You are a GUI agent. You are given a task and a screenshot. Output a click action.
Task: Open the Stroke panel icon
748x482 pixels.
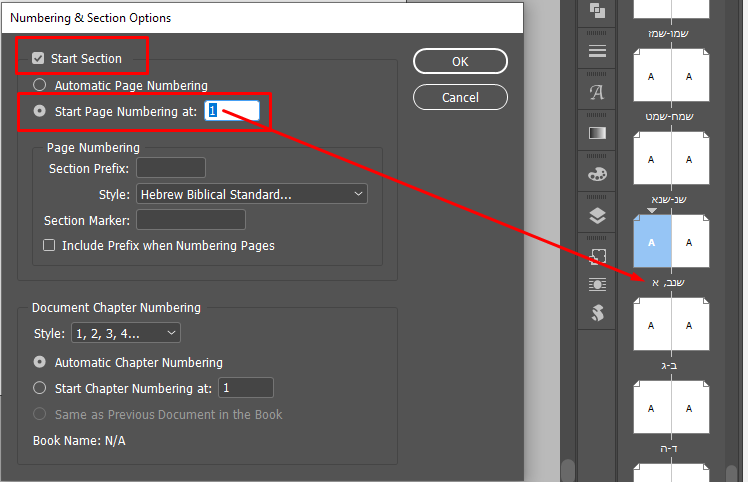coord(597,51)
